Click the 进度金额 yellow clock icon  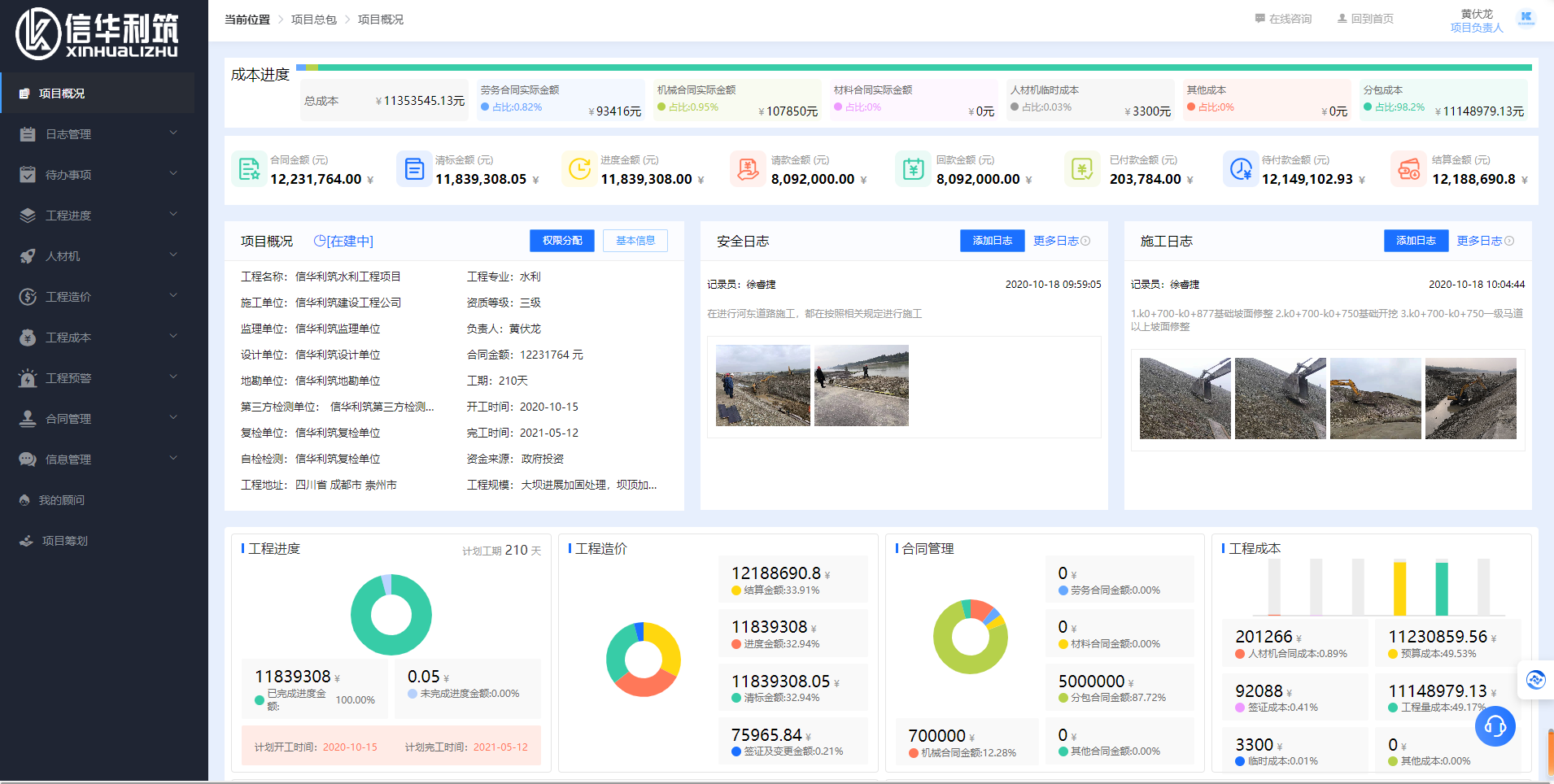(579, 169)
